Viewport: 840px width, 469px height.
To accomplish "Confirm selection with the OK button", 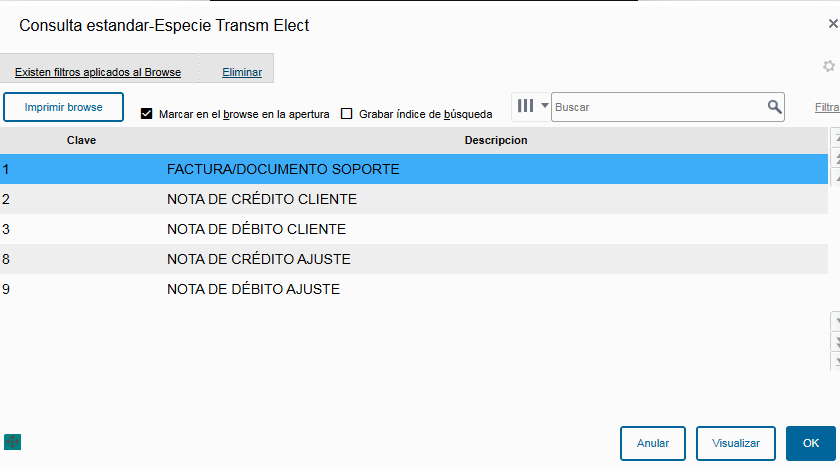I will pyautogui.click(x=810, y=443).
